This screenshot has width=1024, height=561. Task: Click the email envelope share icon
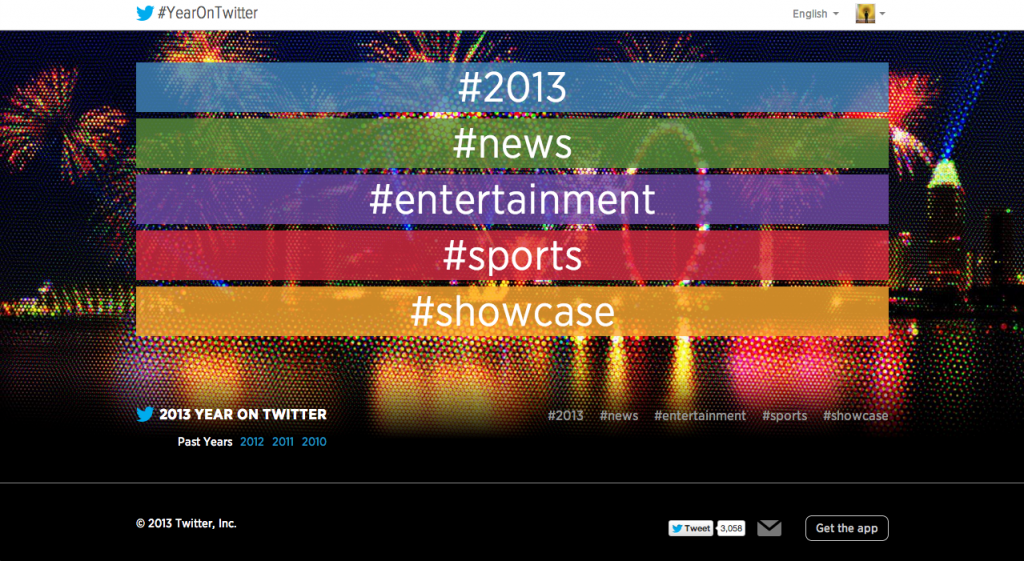769,528
